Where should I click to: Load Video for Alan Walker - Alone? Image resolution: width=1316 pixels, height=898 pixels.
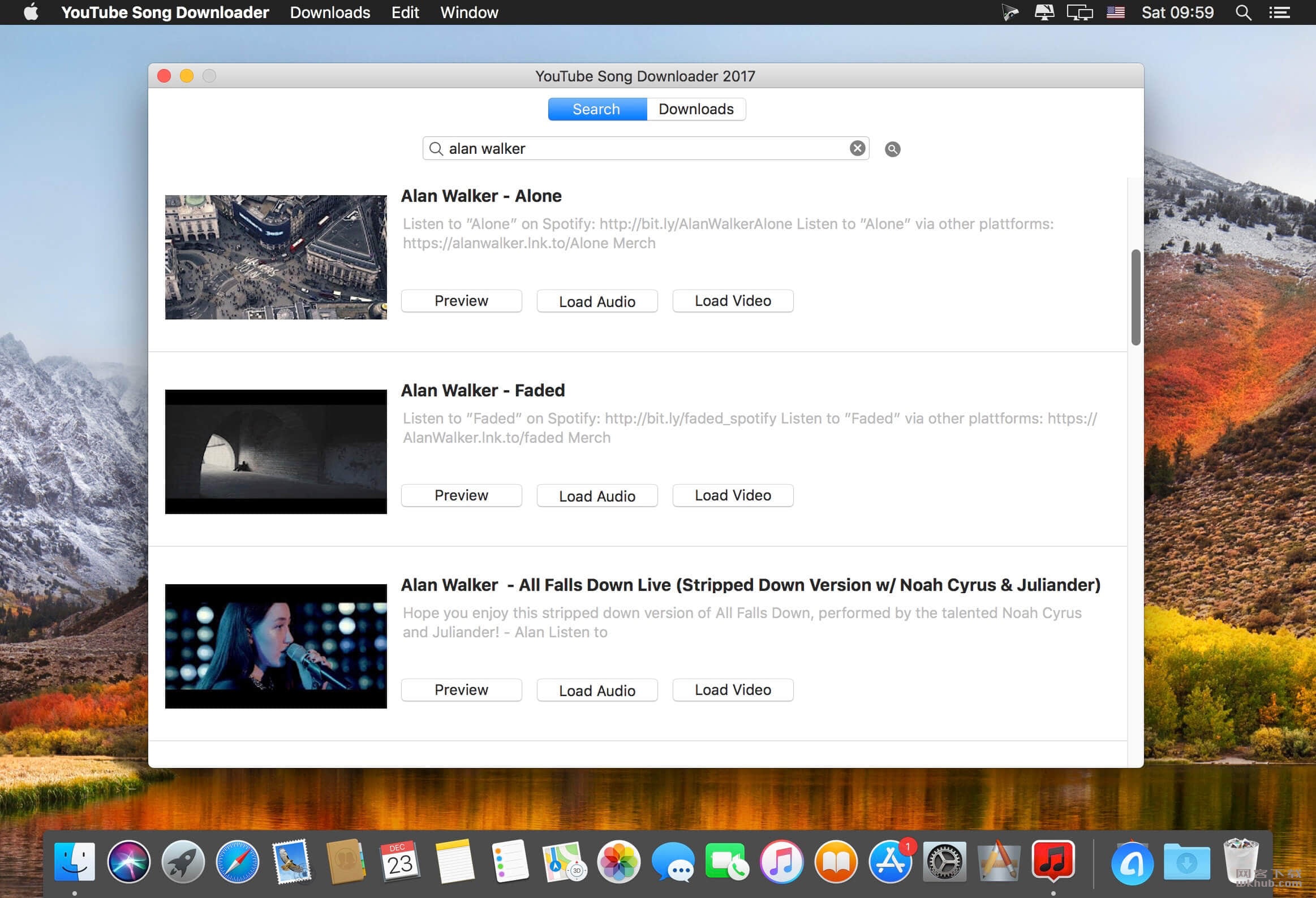click(x=733, y=301)
